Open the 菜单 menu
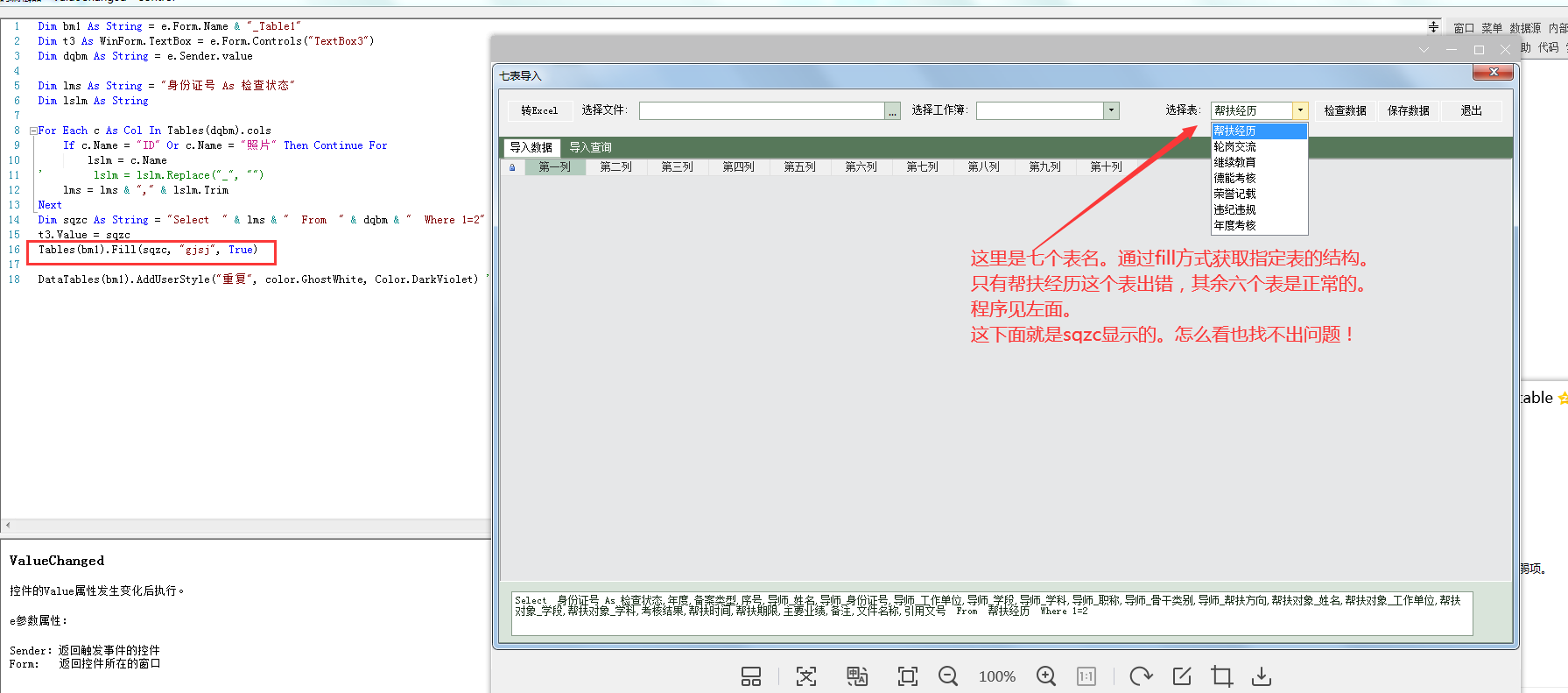The width and height of the screenshot is (1568, 693). coord(1491,28)
